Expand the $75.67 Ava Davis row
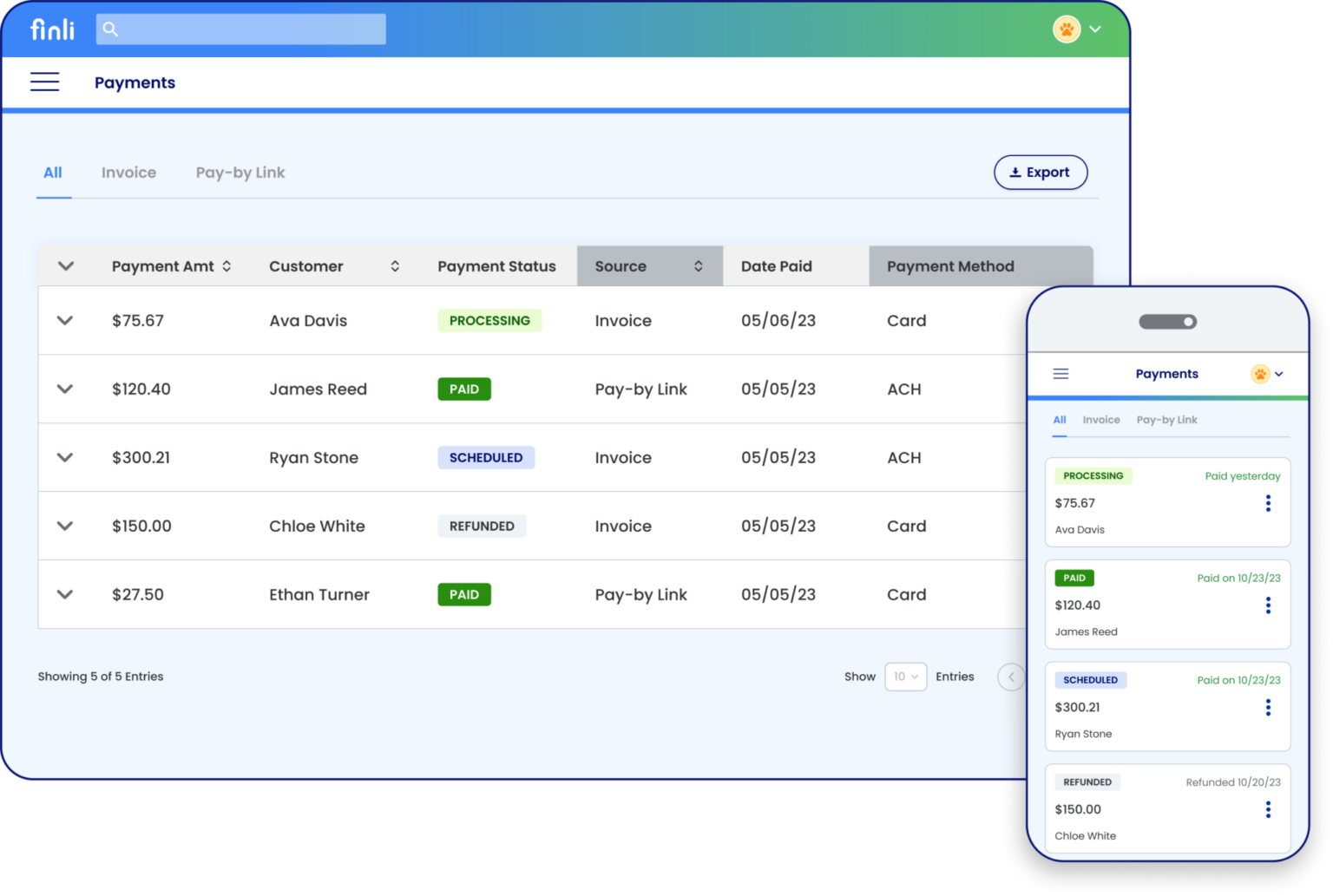 point(64,320)
